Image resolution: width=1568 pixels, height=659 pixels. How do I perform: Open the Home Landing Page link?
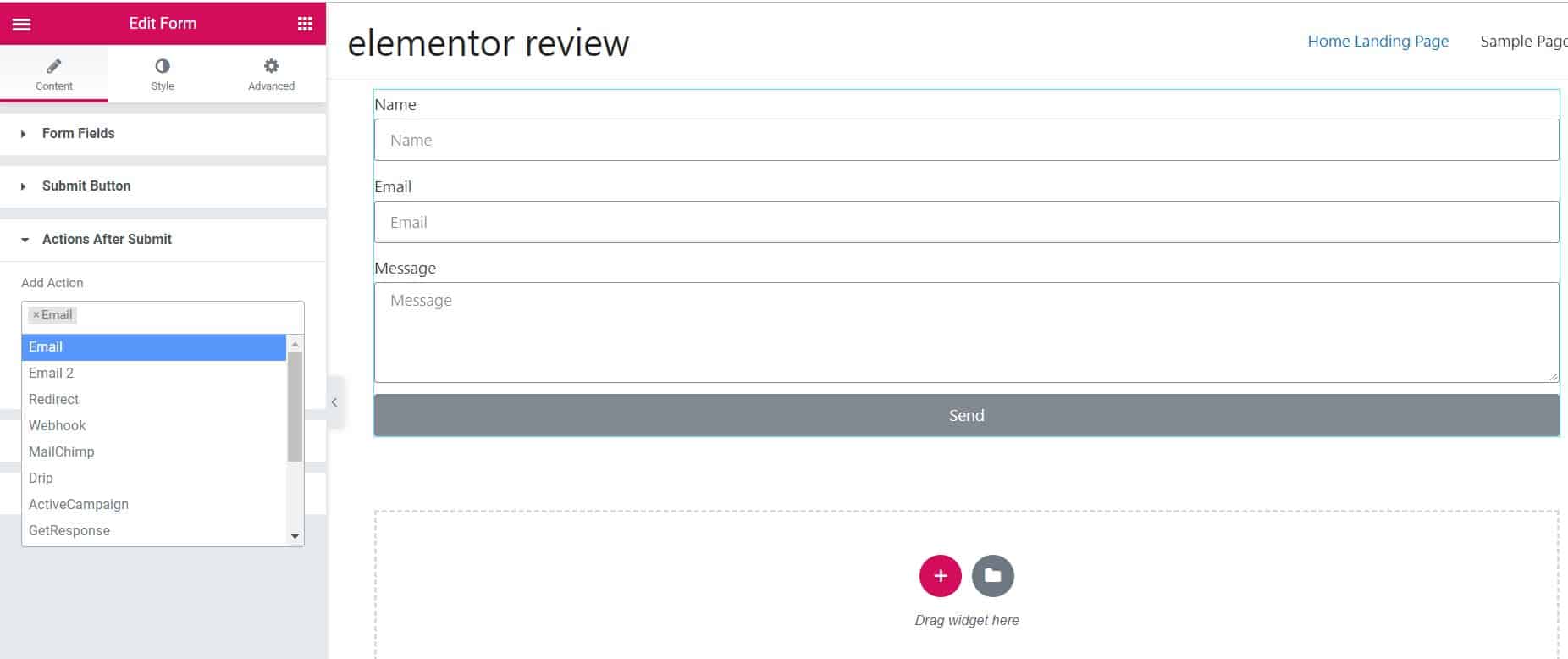click(x=1378, y=41)
